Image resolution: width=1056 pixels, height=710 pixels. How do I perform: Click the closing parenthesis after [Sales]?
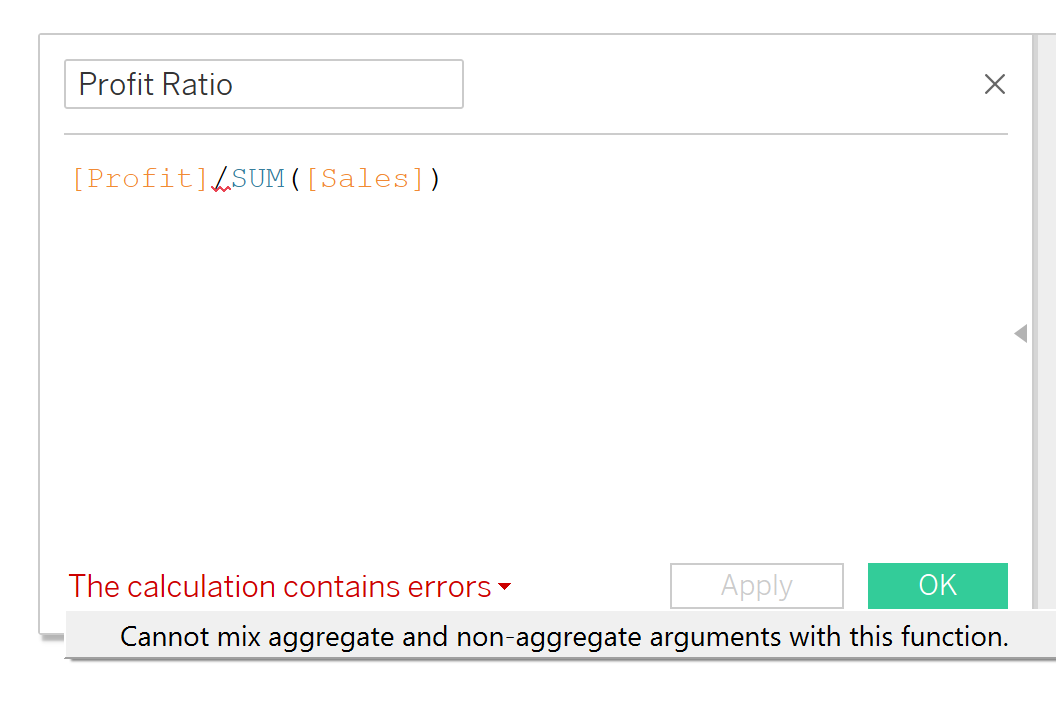pyautogui.click(x=436, y=178)
